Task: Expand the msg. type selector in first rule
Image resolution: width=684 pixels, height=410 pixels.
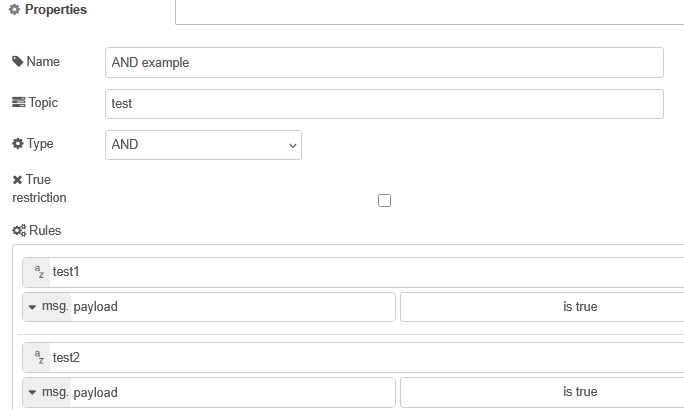Action: (x=47, y=307)
